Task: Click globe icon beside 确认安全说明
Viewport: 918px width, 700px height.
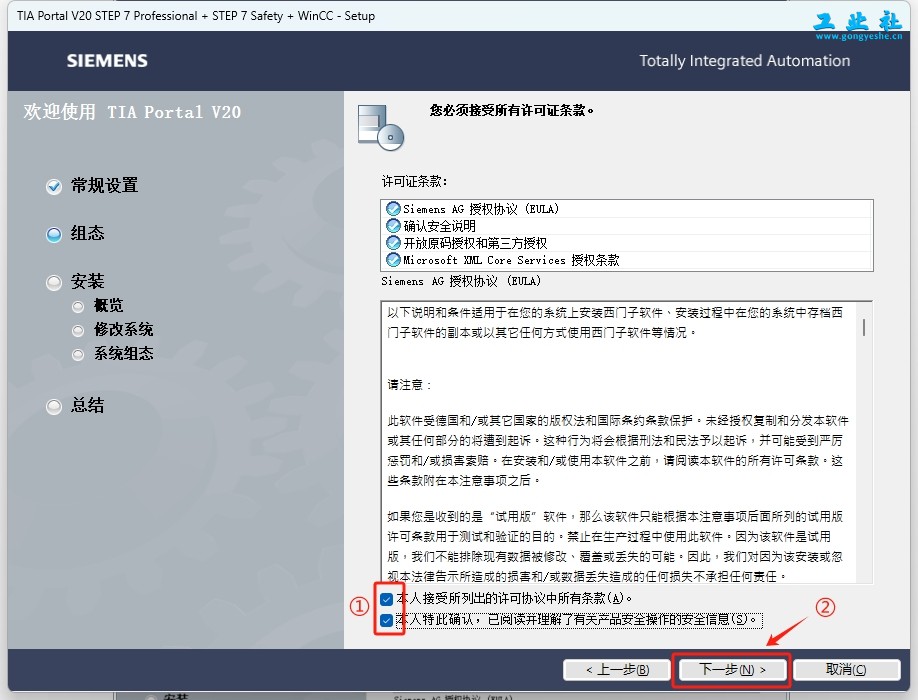Action: (393, 226)
